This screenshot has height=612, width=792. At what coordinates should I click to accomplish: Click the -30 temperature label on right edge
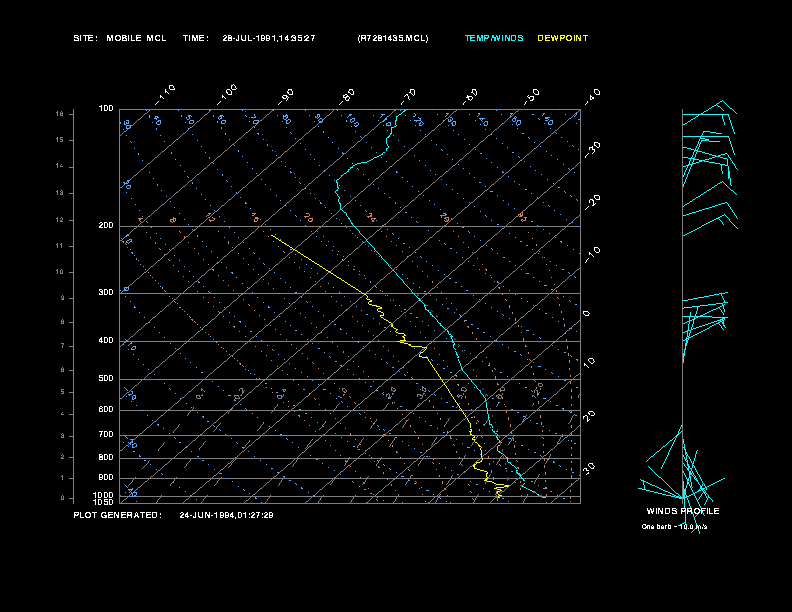[592, 147]
